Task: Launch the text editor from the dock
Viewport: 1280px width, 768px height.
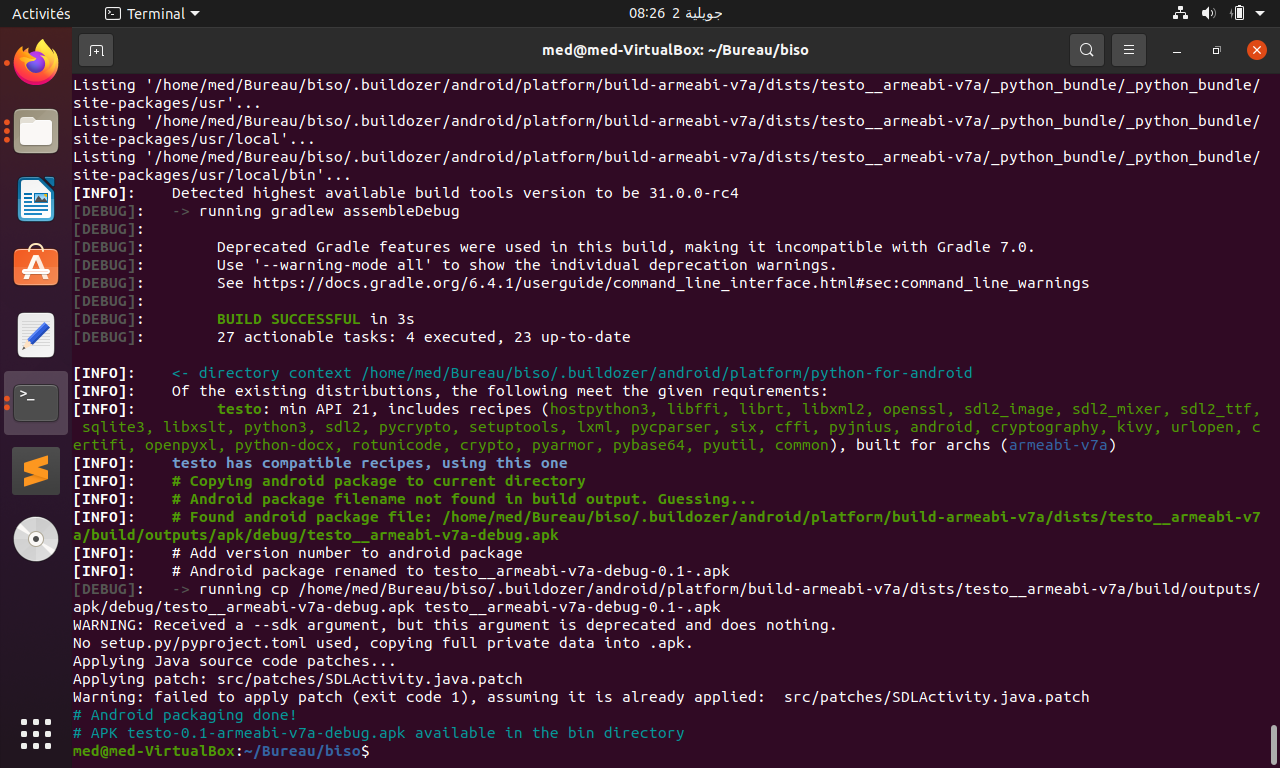Action: [36, 335]
